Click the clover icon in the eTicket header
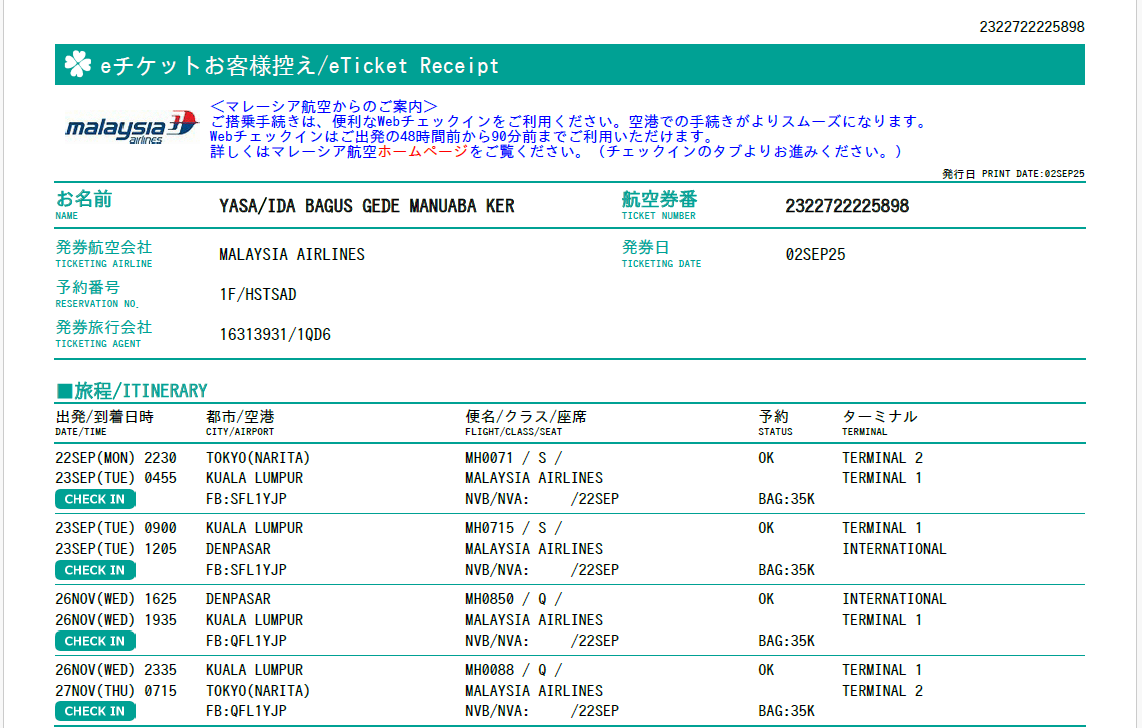Image resolution: width=1142 pixels, height=728 pixels. (78, 65)
